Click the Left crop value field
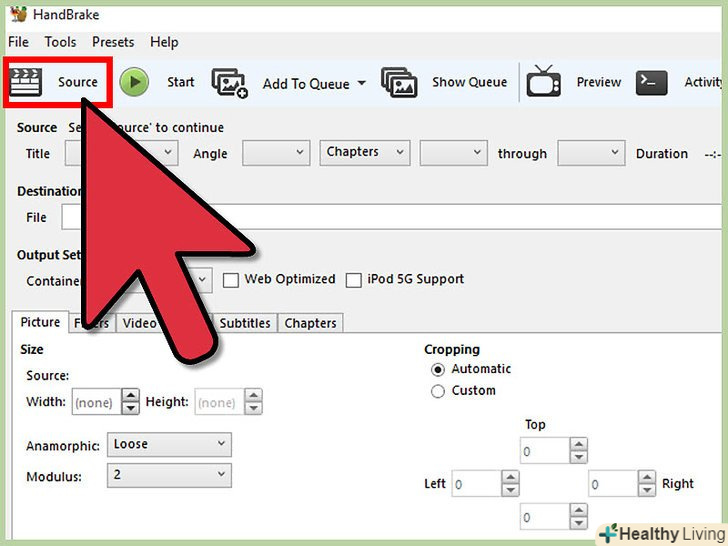This screenshot has width=728, height=546. point(476,484)
